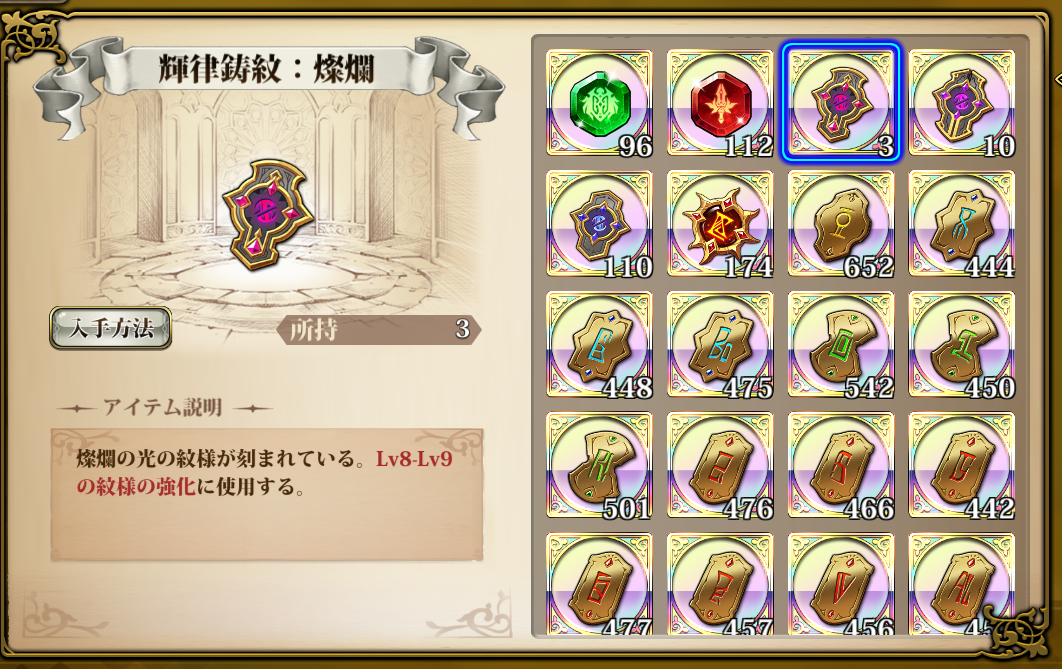The image size is (1062, 669).
Task: Click the large item preview emblem
Action: point(268,215)
